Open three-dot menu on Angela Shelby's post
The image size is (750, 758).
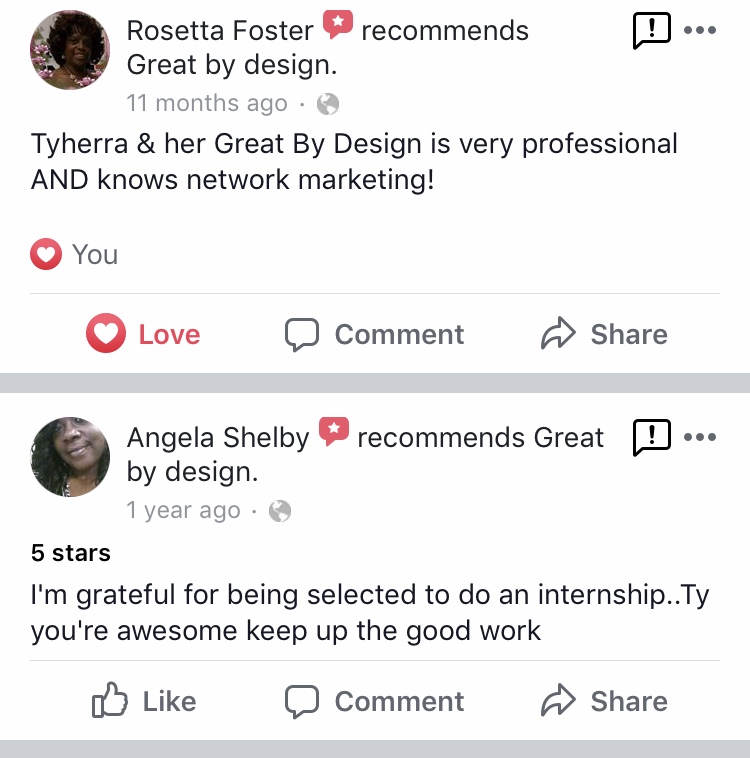[x=700, y=437]
